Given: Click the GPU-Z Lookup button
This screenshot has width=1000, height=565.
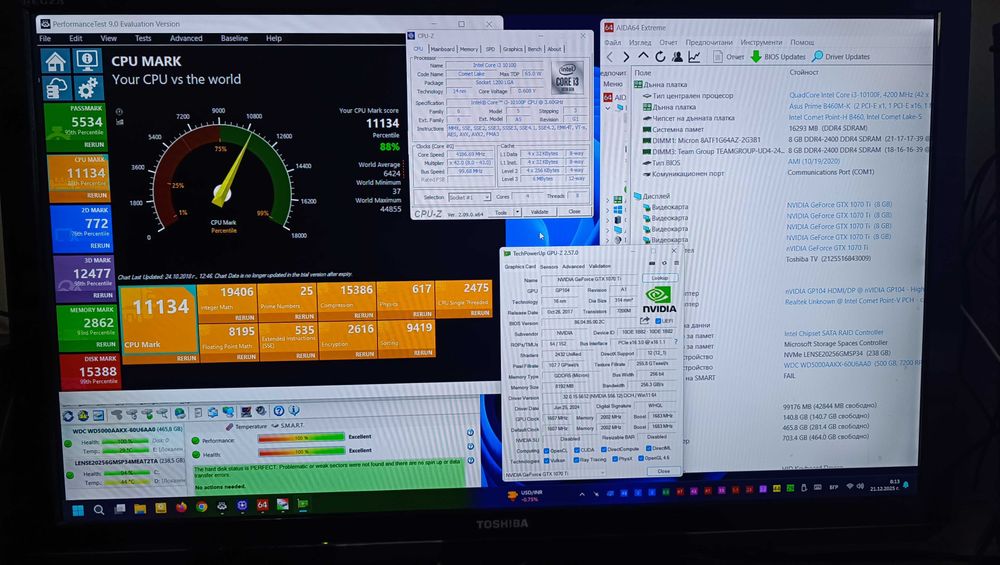Looking at the screenshot, I should click(660, 278).
